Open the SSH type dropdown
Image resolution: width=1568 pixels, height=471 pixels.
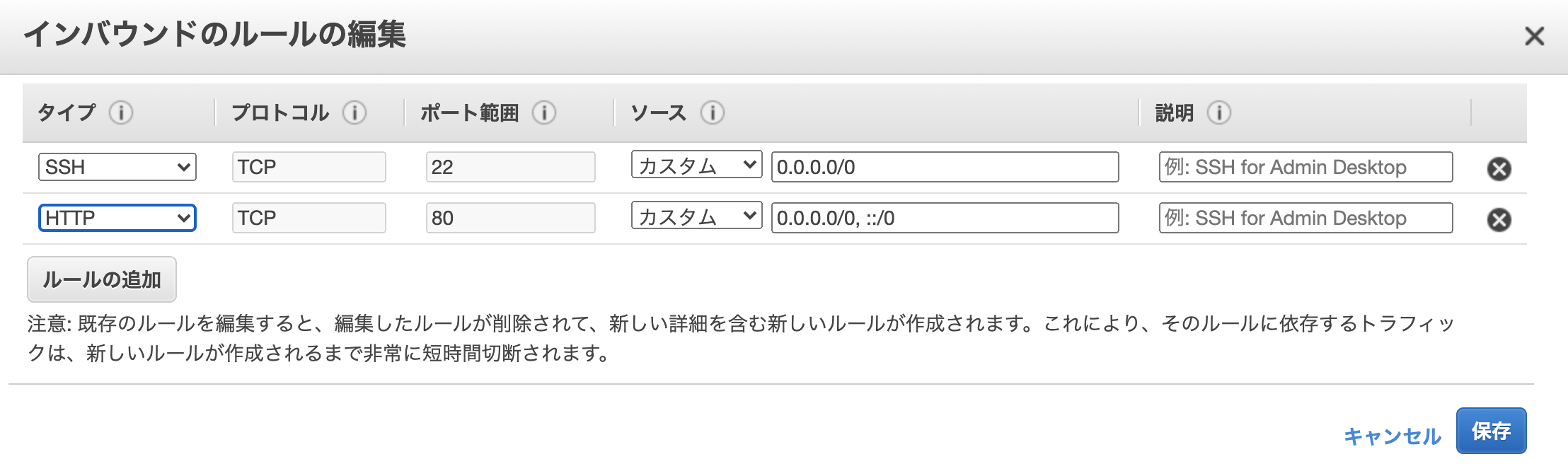(x=117, y=167)
